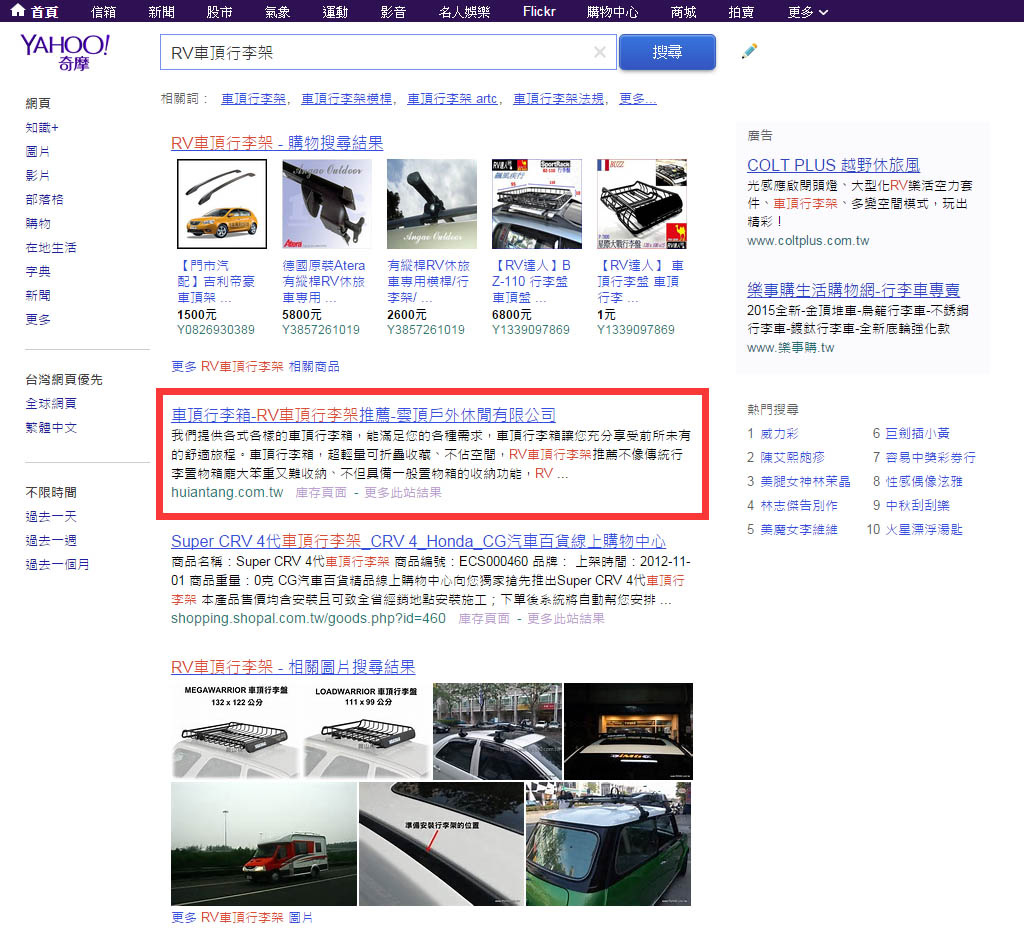The width and height of the screenshot is (1024, 931).
Task: Open 庫存頁面 for huiantang.com.tw result
Action: (x=321, y=492)
